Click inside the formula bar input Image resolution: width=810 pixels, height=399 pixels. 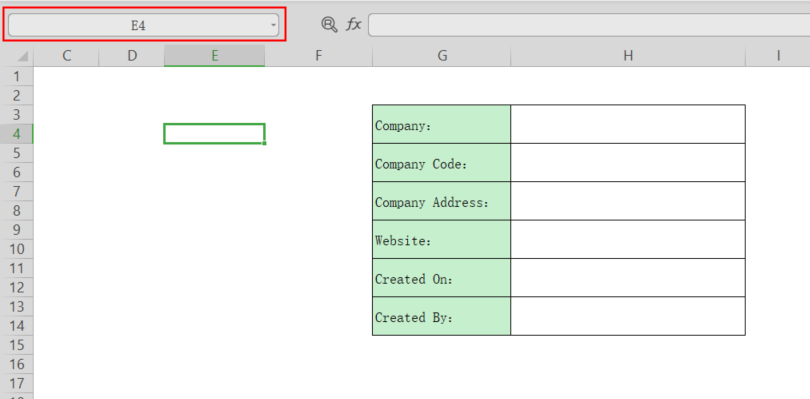(589, 25)
